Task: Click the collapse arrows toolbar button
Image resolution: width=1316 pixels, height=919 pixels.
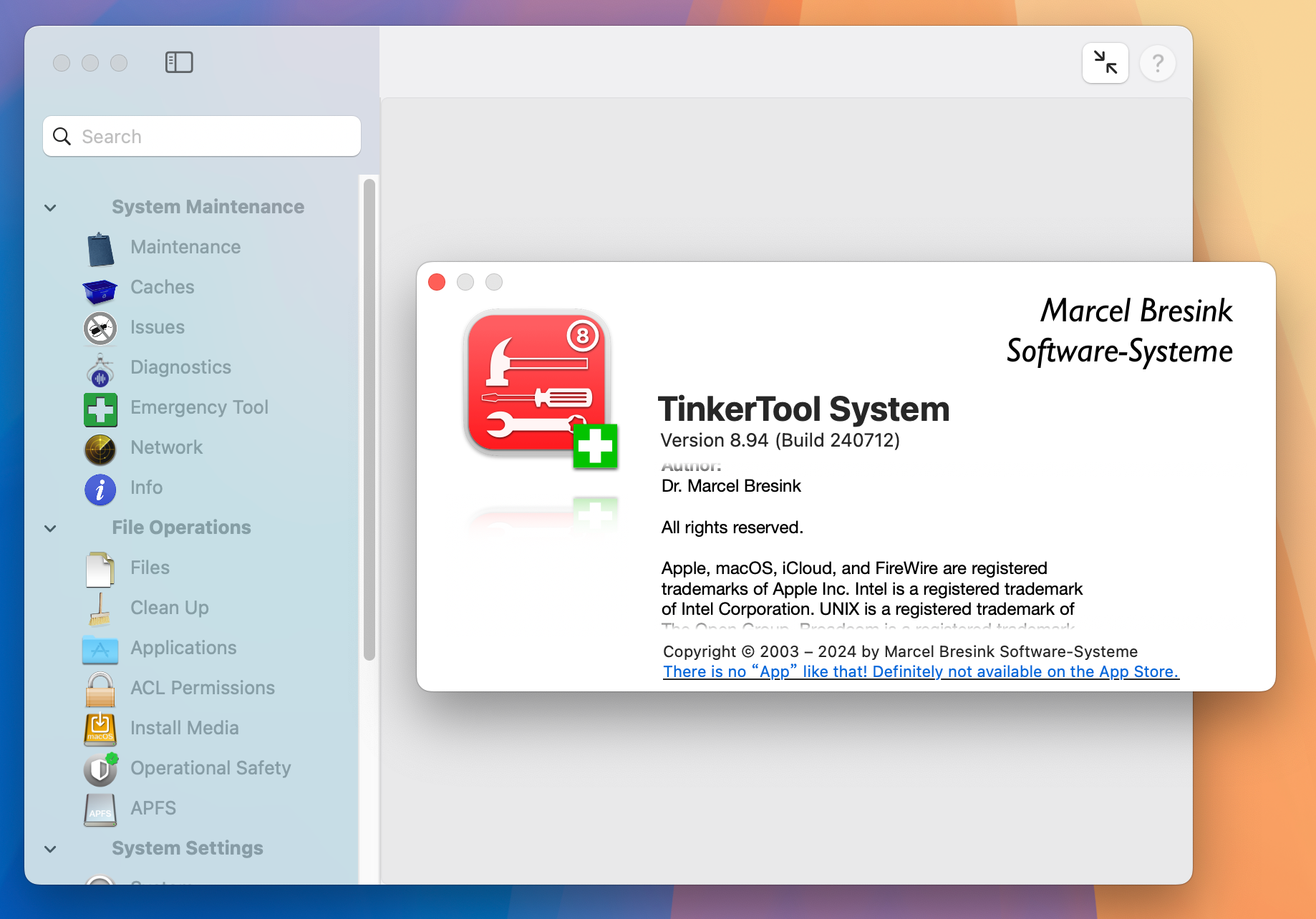Action: pos(1105,63)
